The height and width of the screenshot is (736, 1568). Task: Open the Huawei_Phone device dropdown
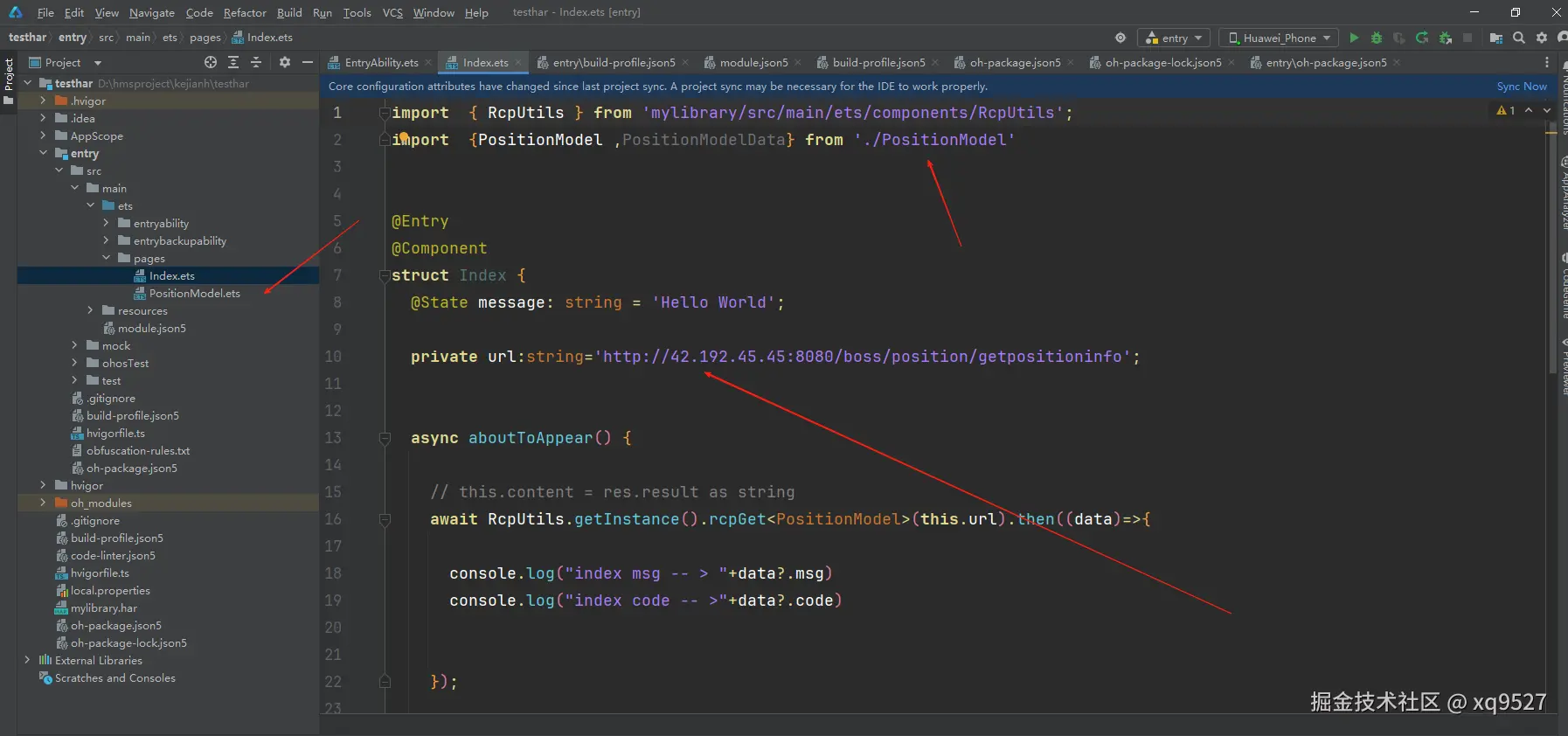[1279, 38]
